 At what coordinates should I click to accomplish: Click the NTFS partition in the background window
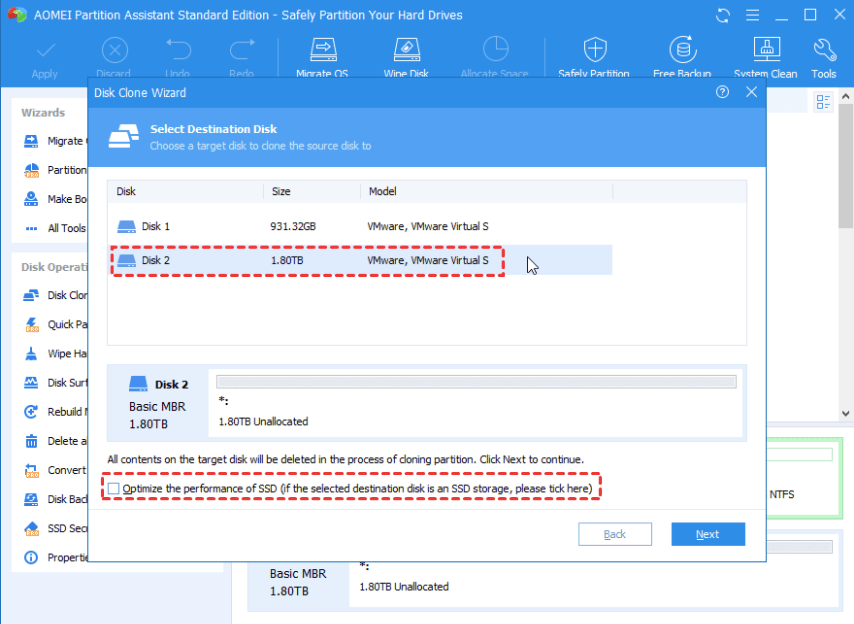point(804,478)
